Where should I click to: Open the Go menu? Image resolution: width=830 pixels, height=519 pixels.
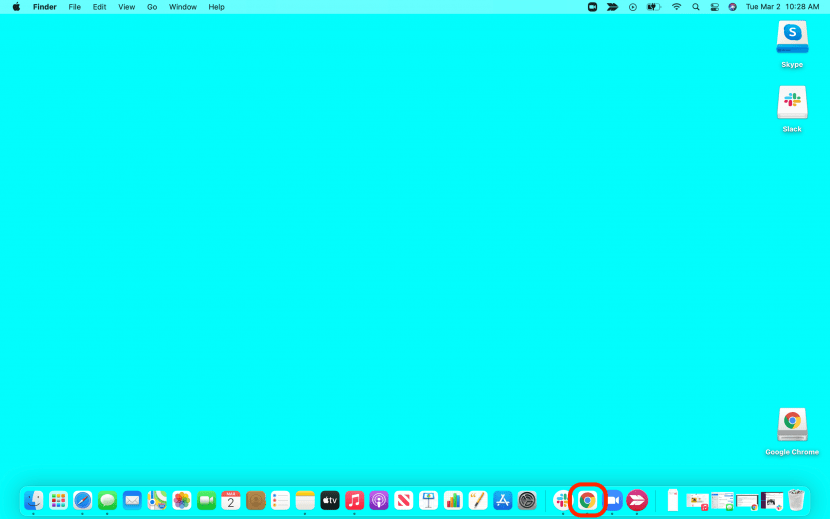(x=152, y=7)
